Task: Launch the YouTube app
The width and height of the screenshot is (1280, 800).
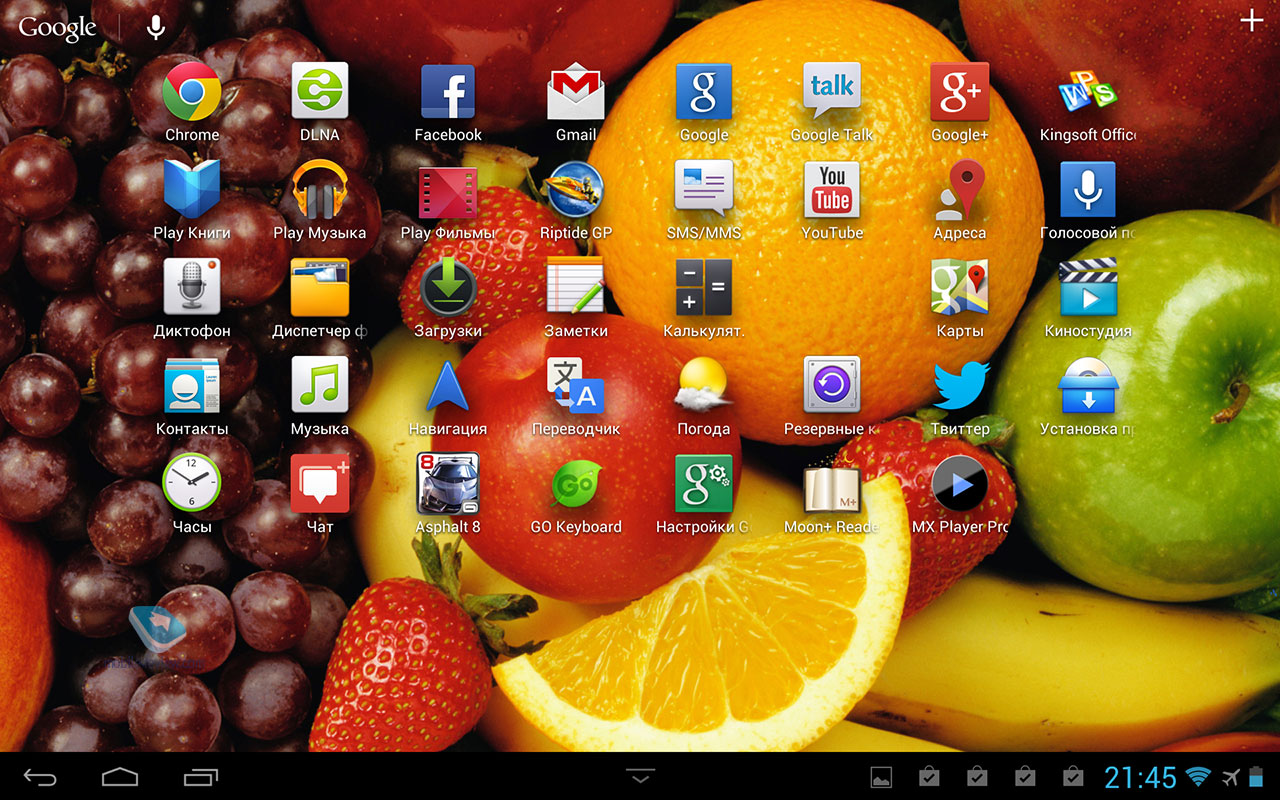Action: point(832,190)
